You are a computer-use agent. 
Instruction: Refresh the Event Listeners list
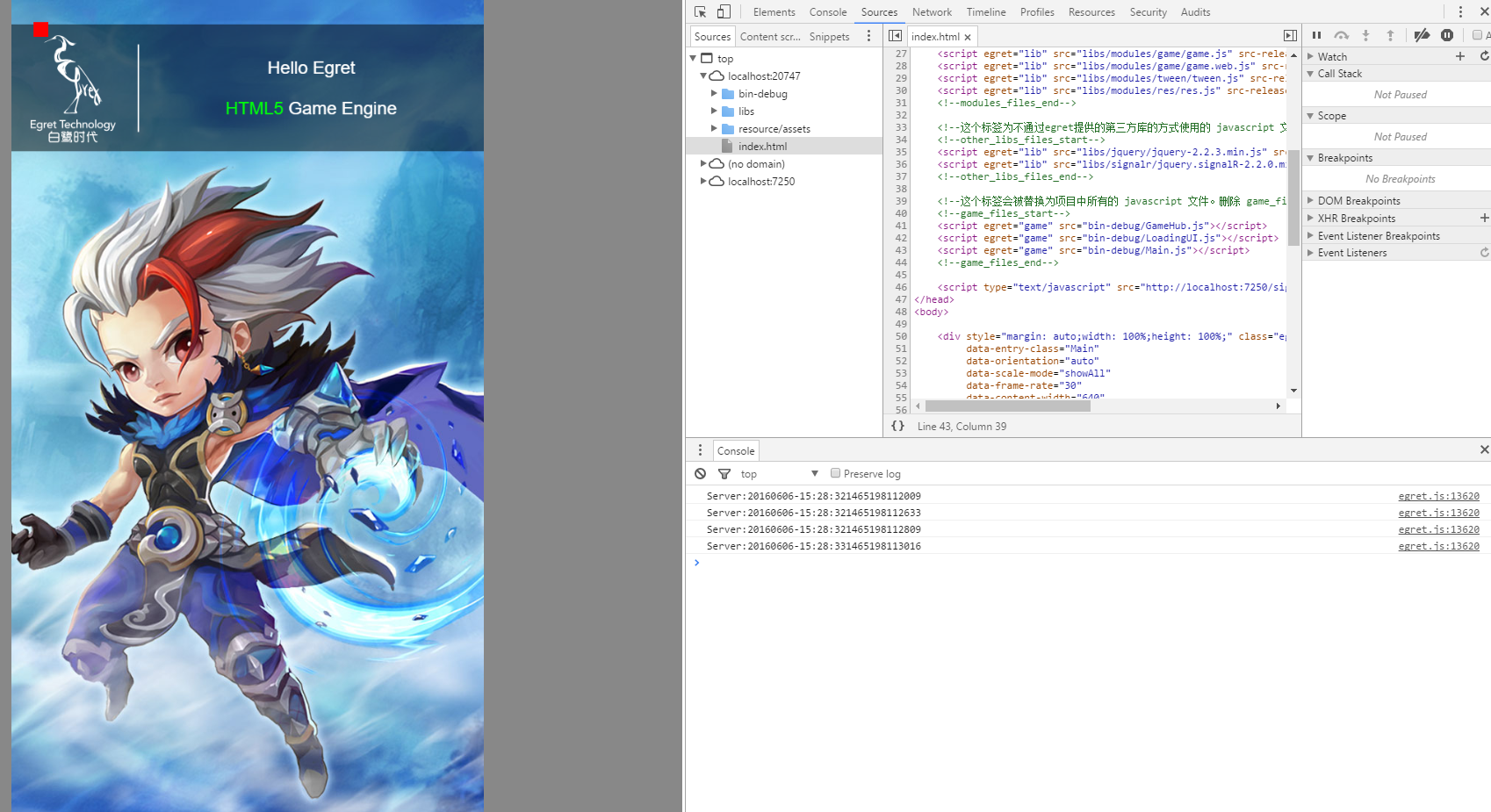click(1484, 253)
